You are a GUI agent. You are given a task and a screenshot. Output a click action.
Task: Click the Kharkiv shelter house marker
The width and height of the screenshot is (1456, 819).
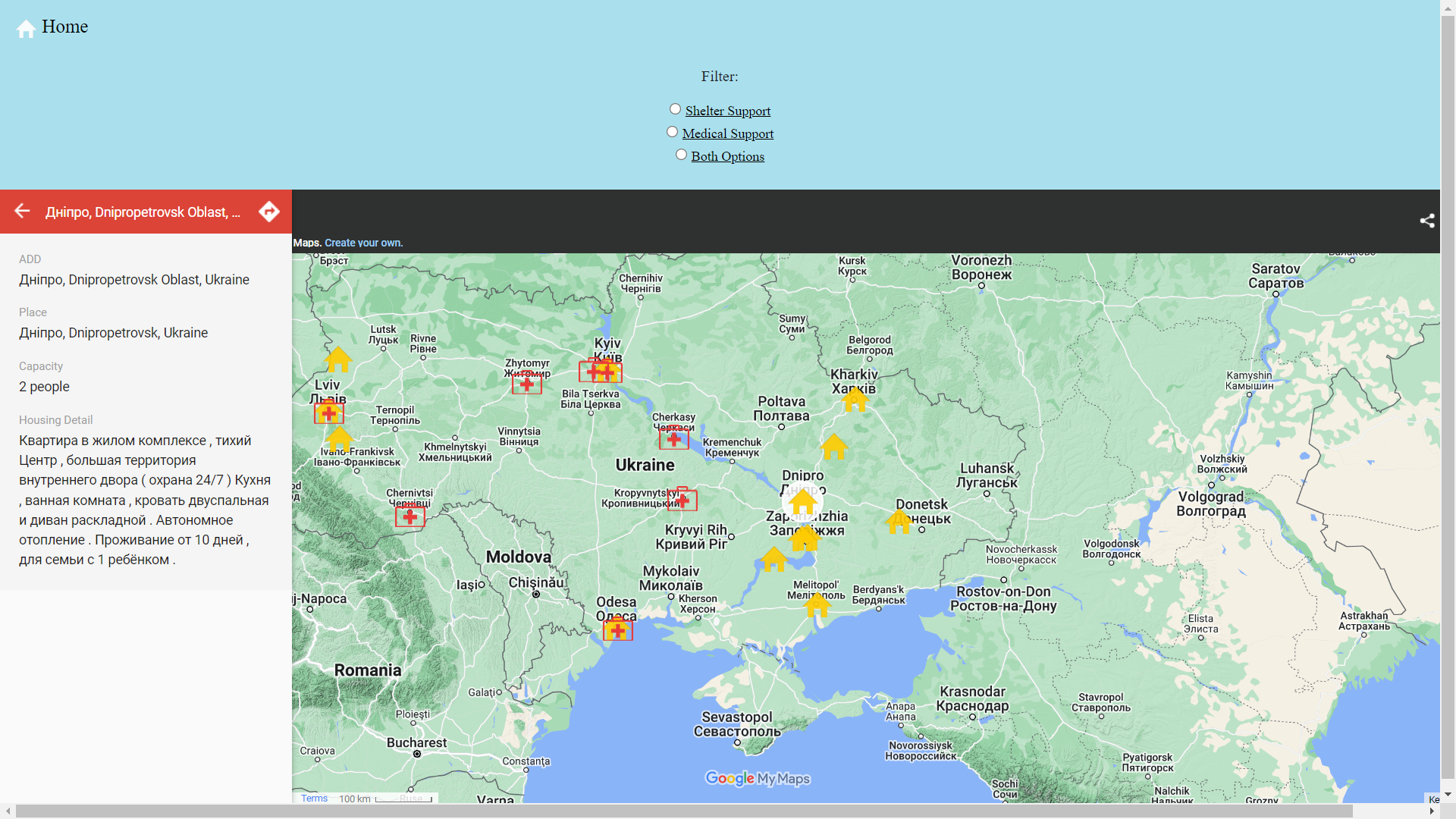[855, 398]
